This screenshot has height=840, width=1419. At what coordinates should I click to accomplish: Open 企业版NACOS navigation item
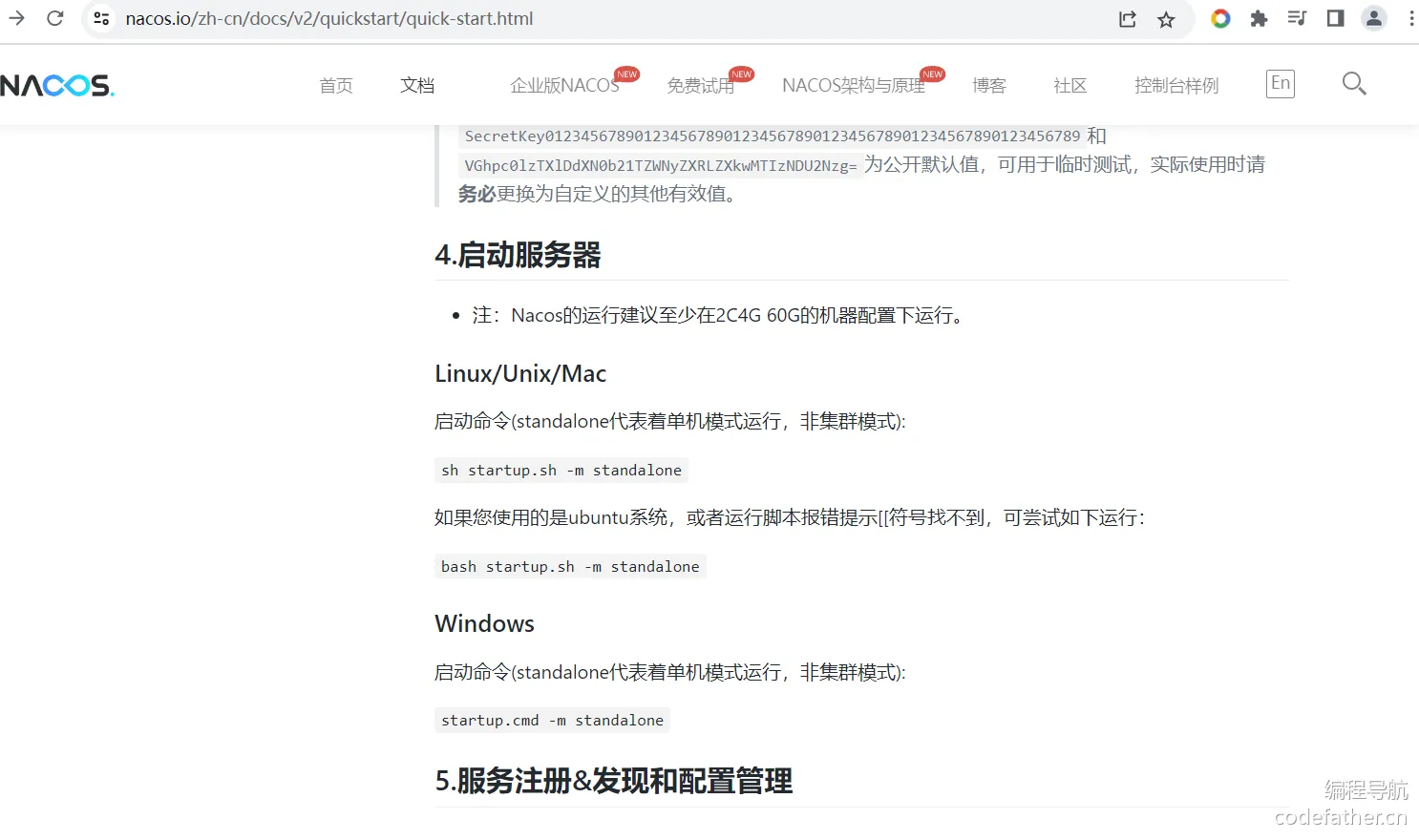click(565, 86)
